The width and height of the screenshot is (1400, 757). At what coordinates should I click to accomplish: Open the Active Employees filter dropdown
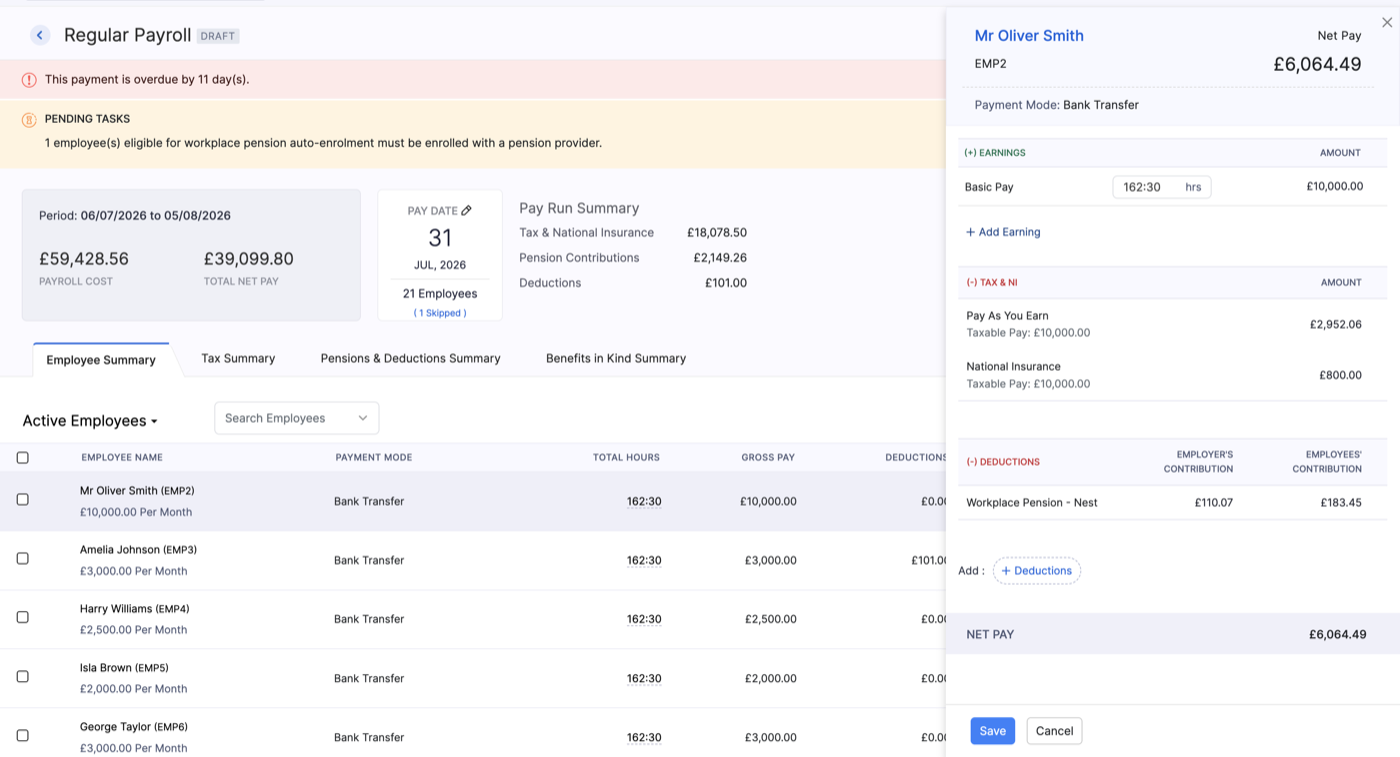90,421
